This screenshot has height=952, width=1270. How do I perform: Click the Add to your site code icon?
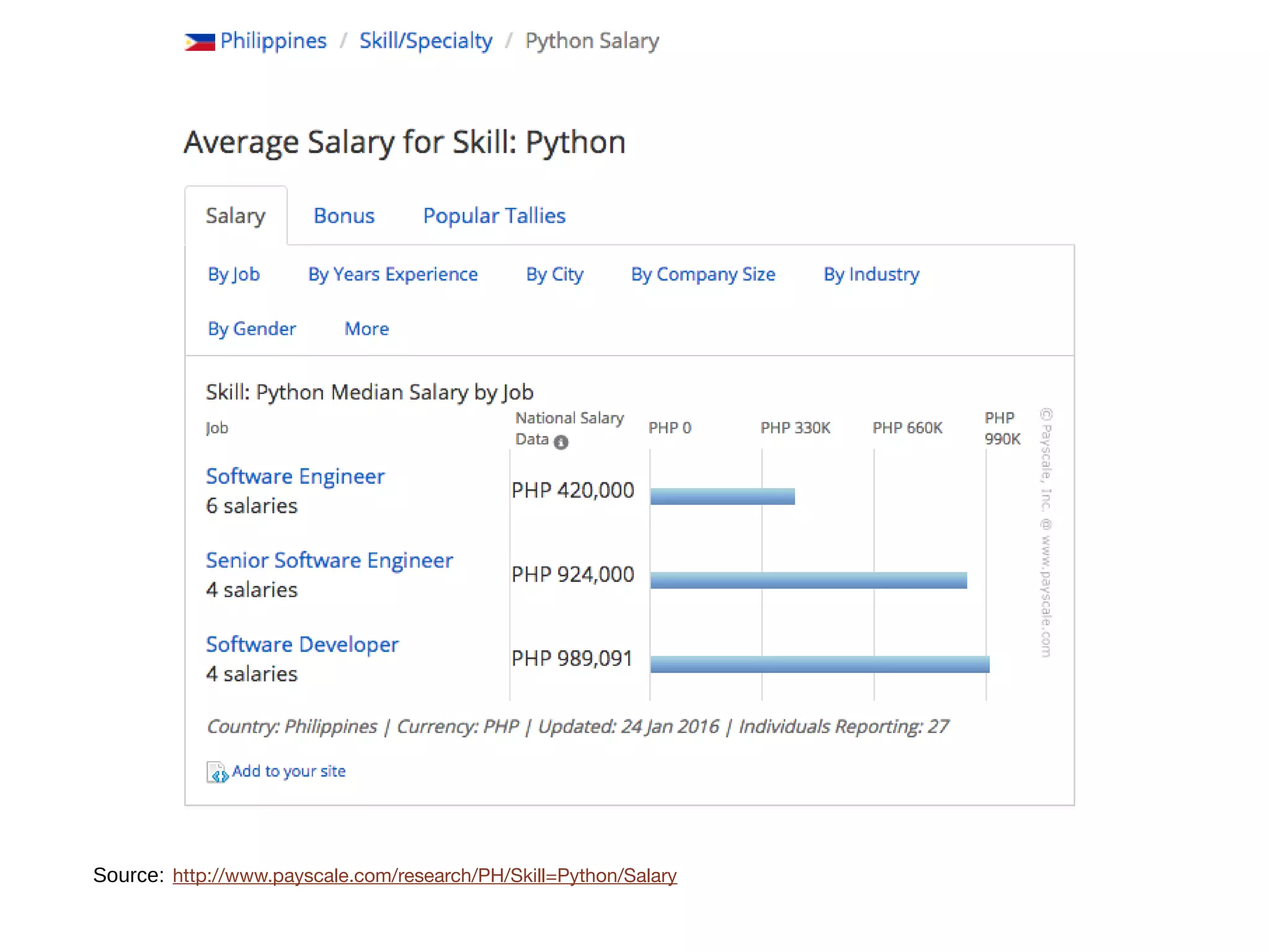pos(217,772)
